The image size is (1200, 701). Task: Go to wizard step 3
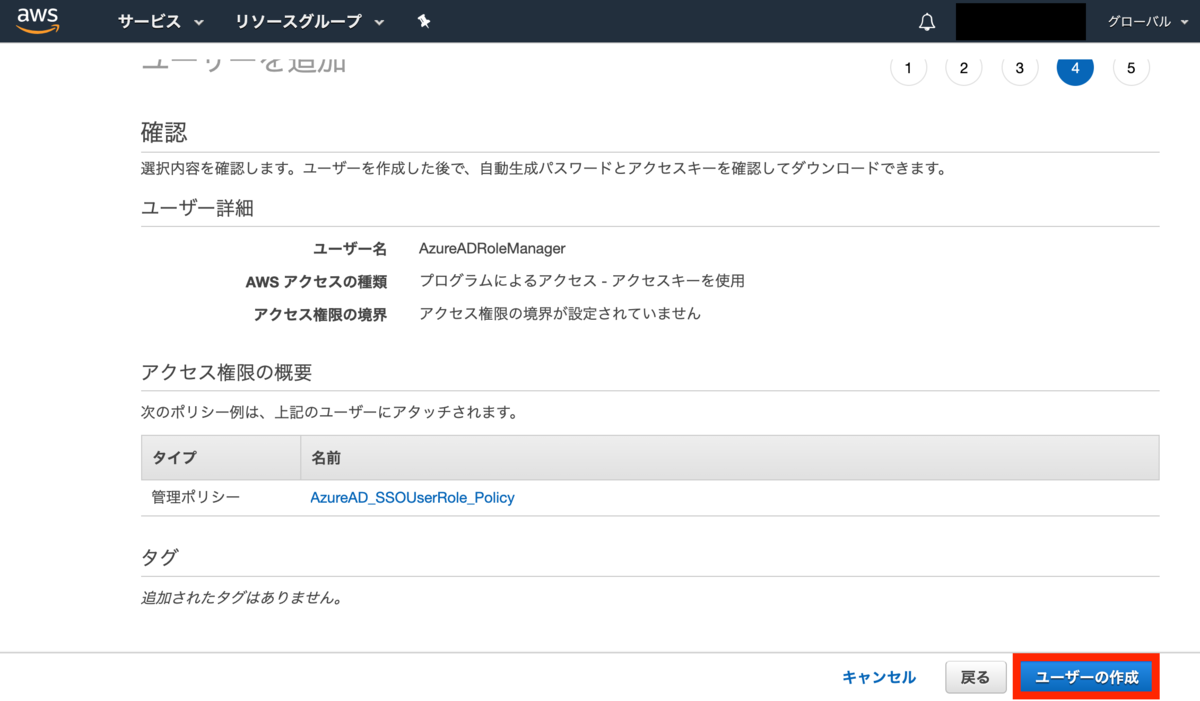[1019, 68]
